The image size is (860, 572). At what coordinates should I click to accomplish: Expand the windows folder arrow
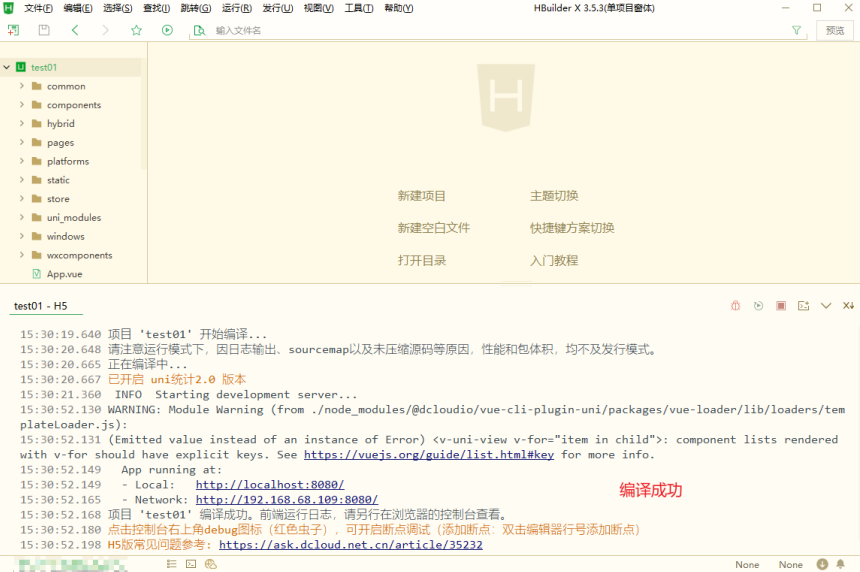coord(22,236)
